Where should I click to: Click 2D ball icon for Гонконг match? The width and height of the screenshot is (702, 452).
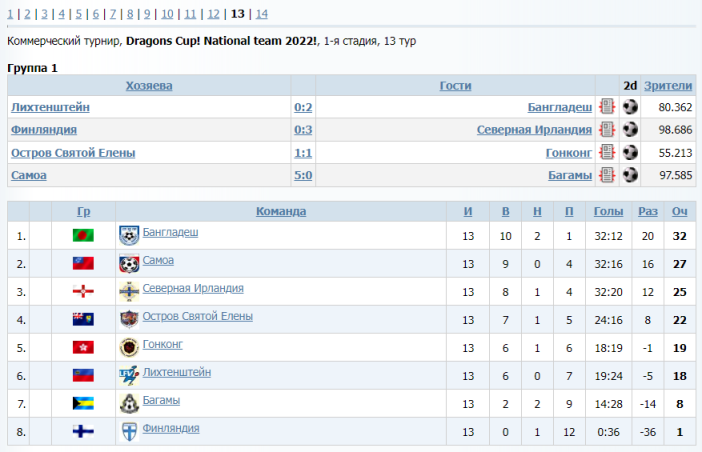coord(630,153)
